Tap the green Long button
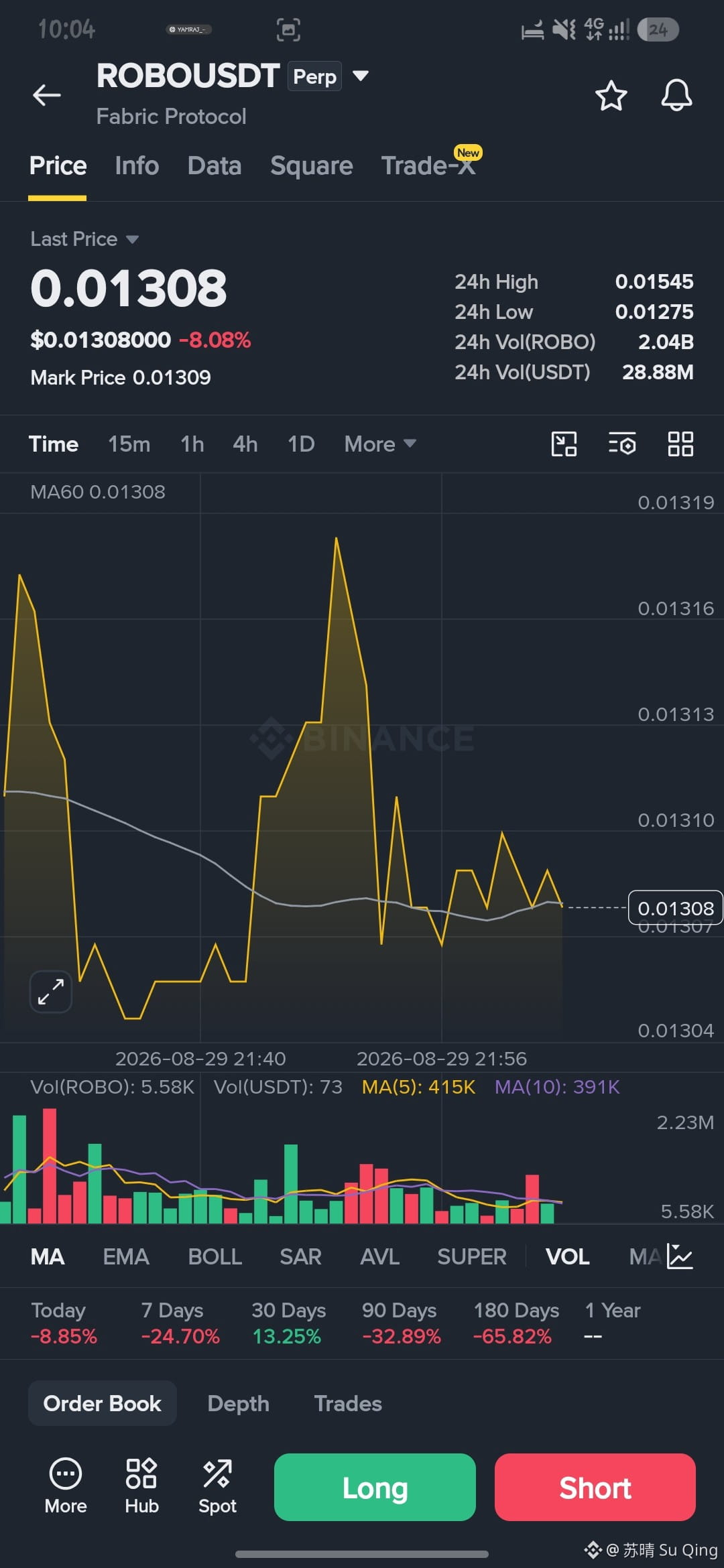724x1568 pixels. [375, 1487]
